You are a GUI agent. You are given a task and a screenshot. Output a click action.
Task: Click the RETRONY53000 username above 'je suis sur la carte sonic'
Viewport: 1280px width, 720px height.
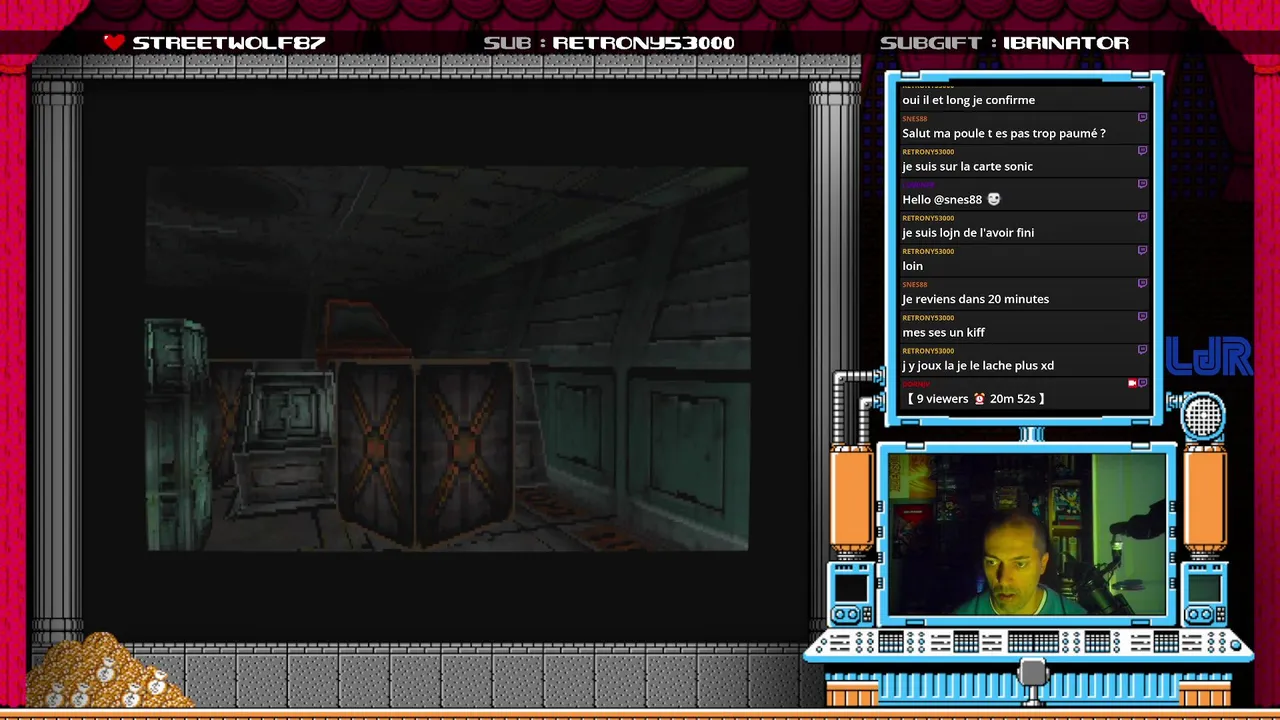pos(927,151)
